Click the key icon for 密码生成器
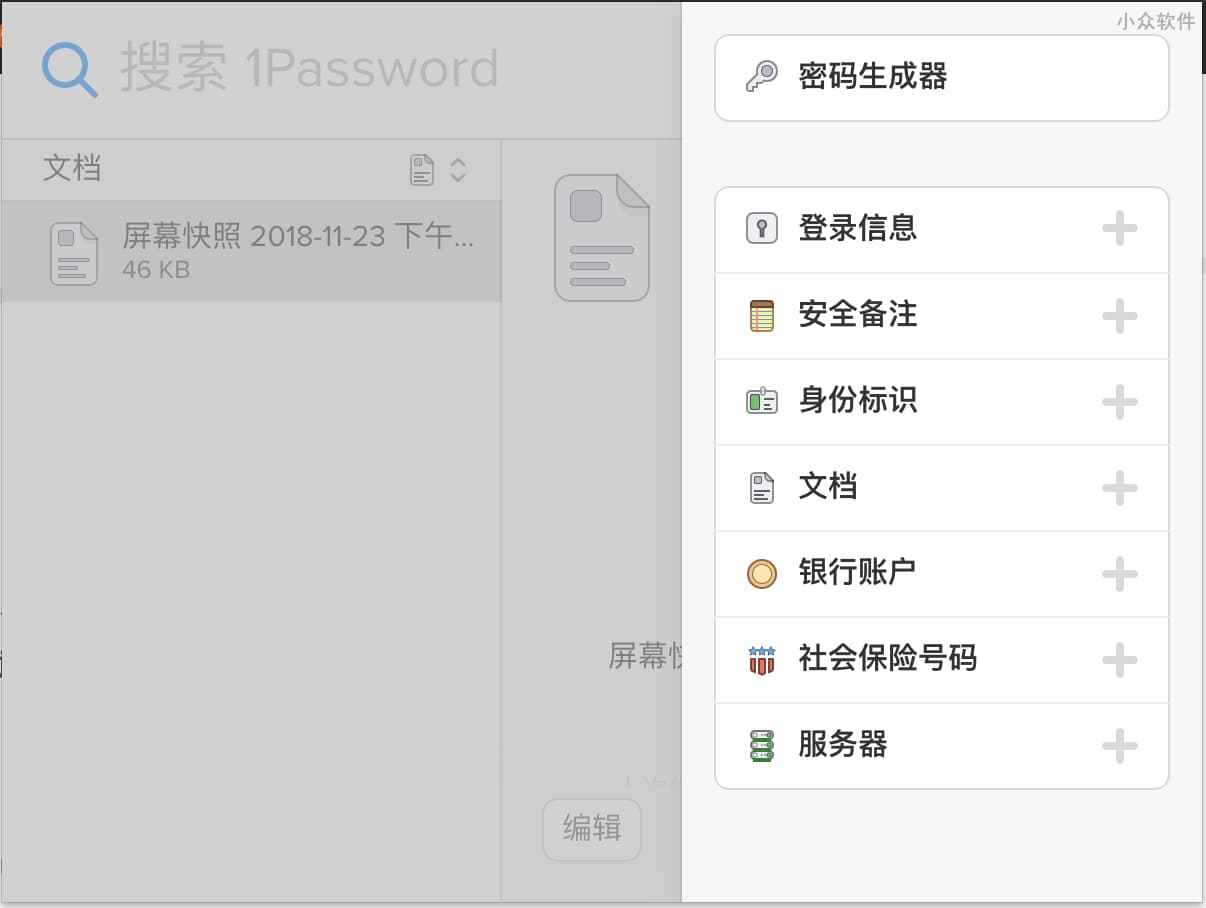The width and height of the screenshot is (1206, 908). coord(762,77)
